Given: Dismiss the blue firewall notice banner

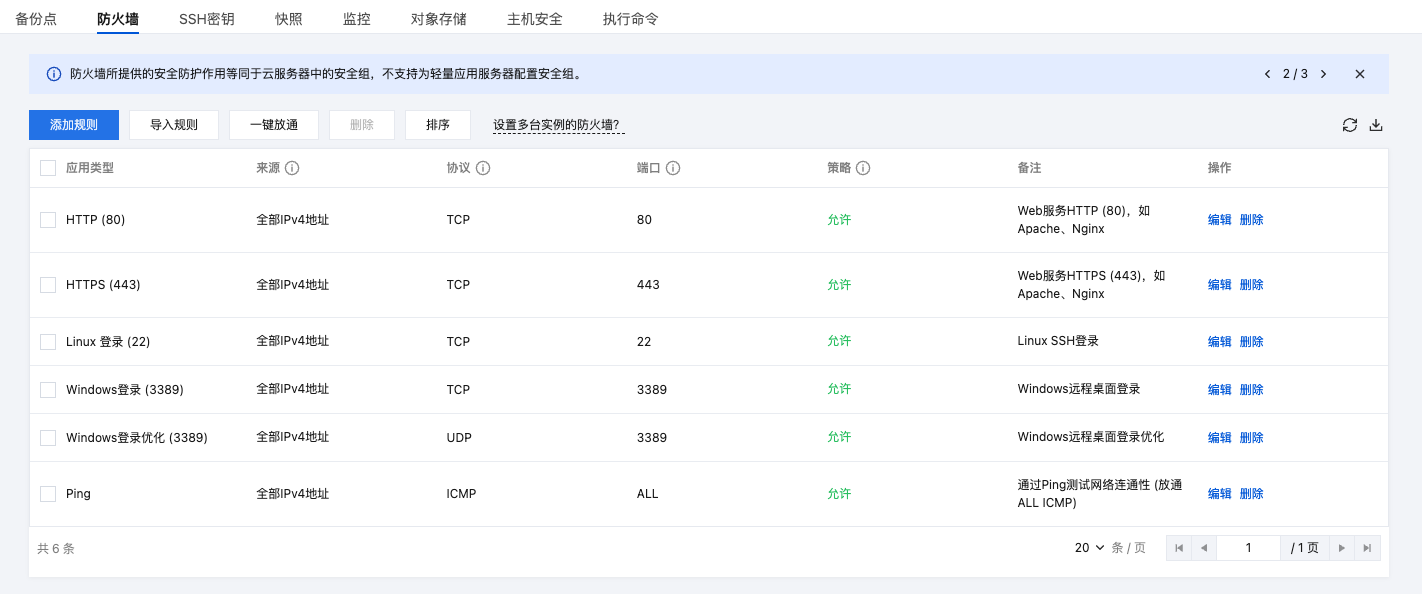Looking at the screenshot, I should pos(1360,74).
